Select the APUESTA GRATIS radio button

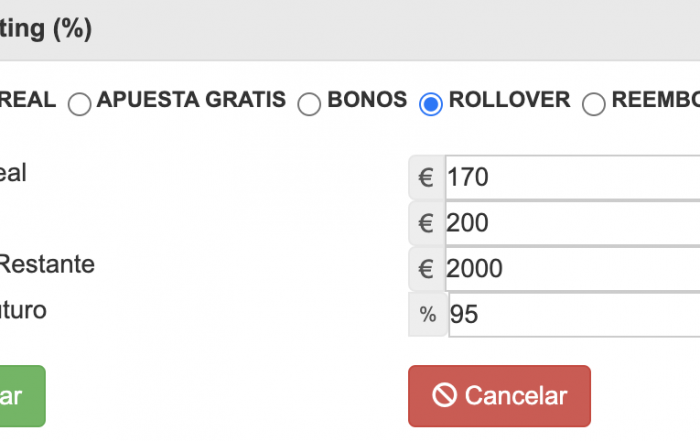(x=79, y=104)
